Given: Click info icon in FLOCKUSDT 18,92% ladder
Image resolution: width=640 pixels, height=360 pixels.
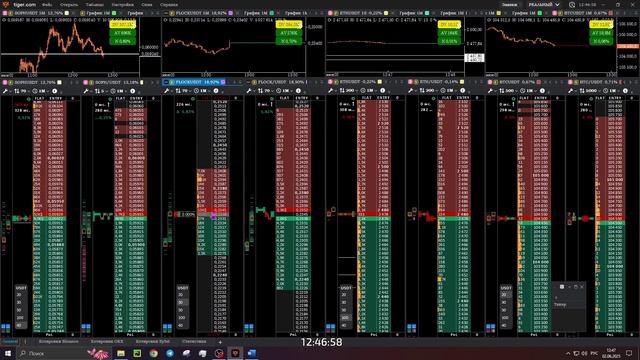Looking at the screenshot, I should tap(216, 91).
